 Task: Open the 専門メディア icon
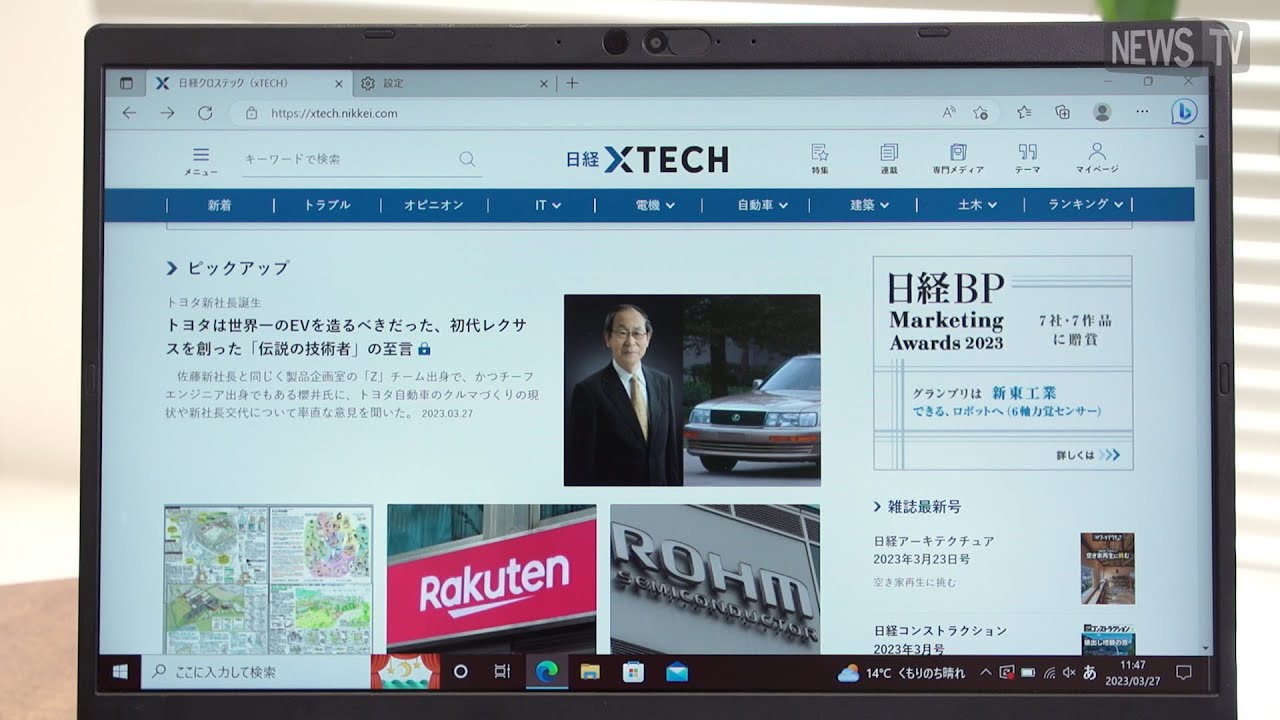point(958,158)
